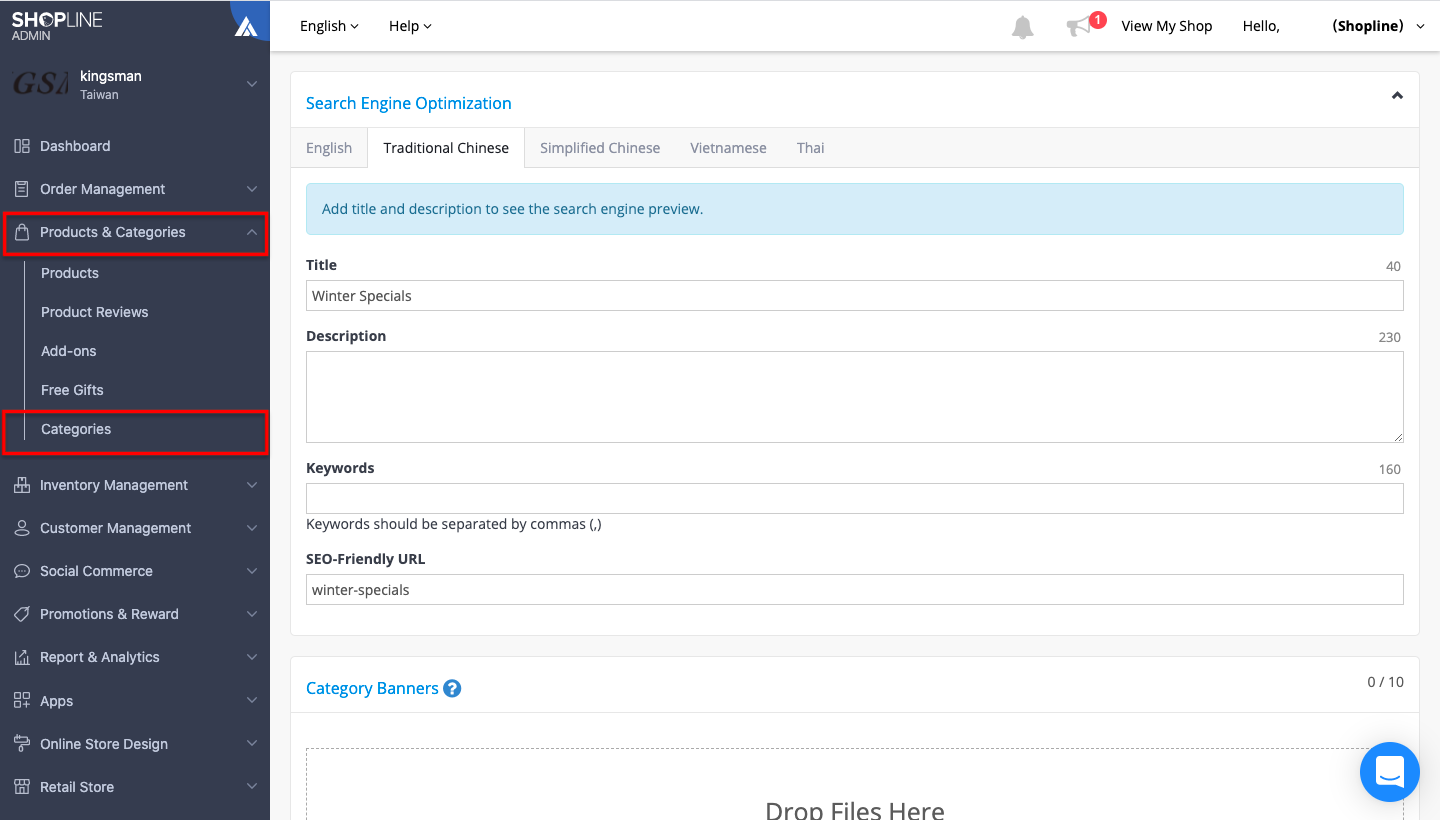Screen dimensions: 1440x820
Task: Click the Social Commerce chat icon
Action: coord(22,571)
